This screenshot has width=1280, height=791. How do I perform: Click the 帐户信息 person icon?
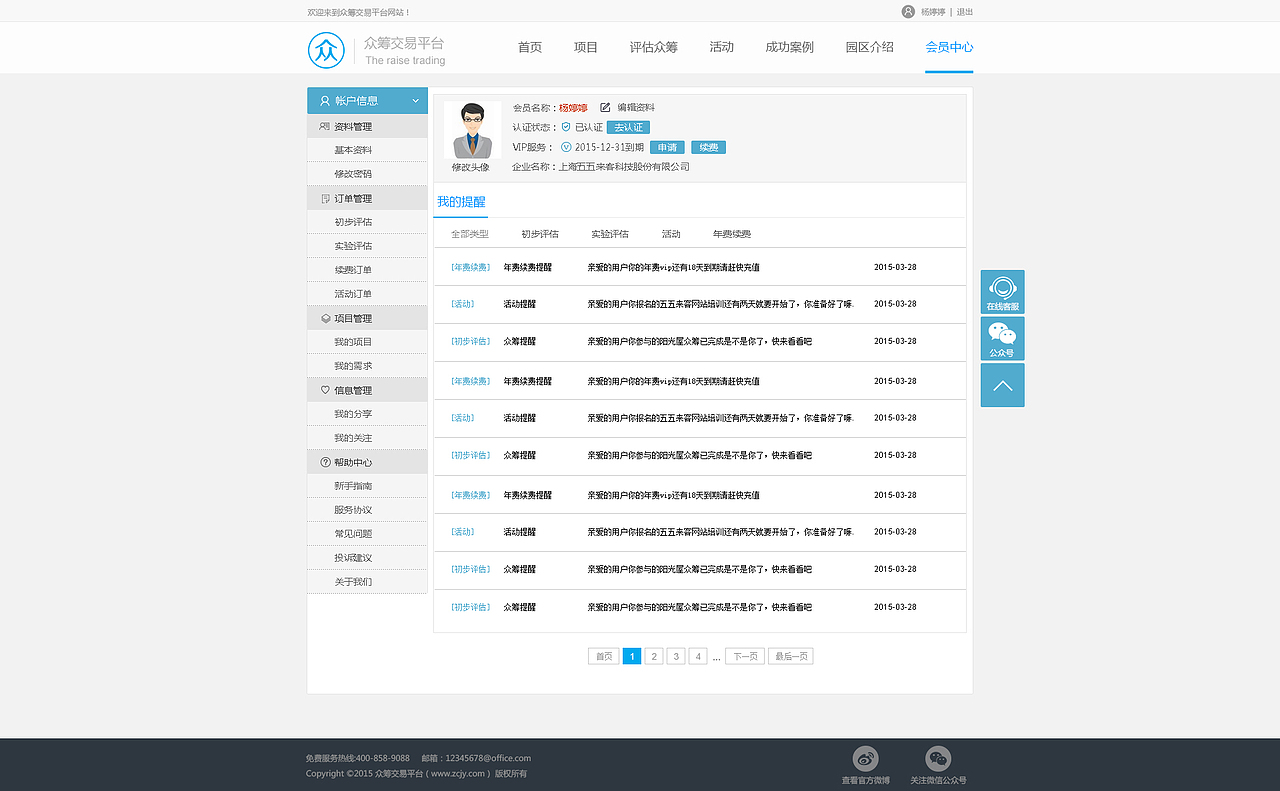325,101
